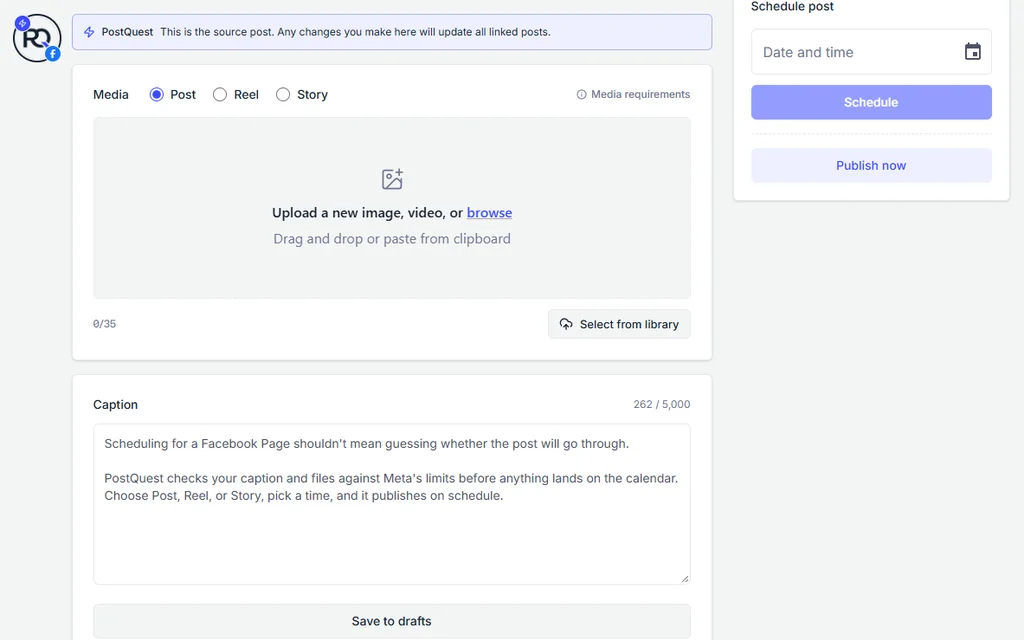Screen dimensions: 1024x640
Task: Click 'Drag and drop or paste from clipboard' text
Action: click(x=392, y=239)
